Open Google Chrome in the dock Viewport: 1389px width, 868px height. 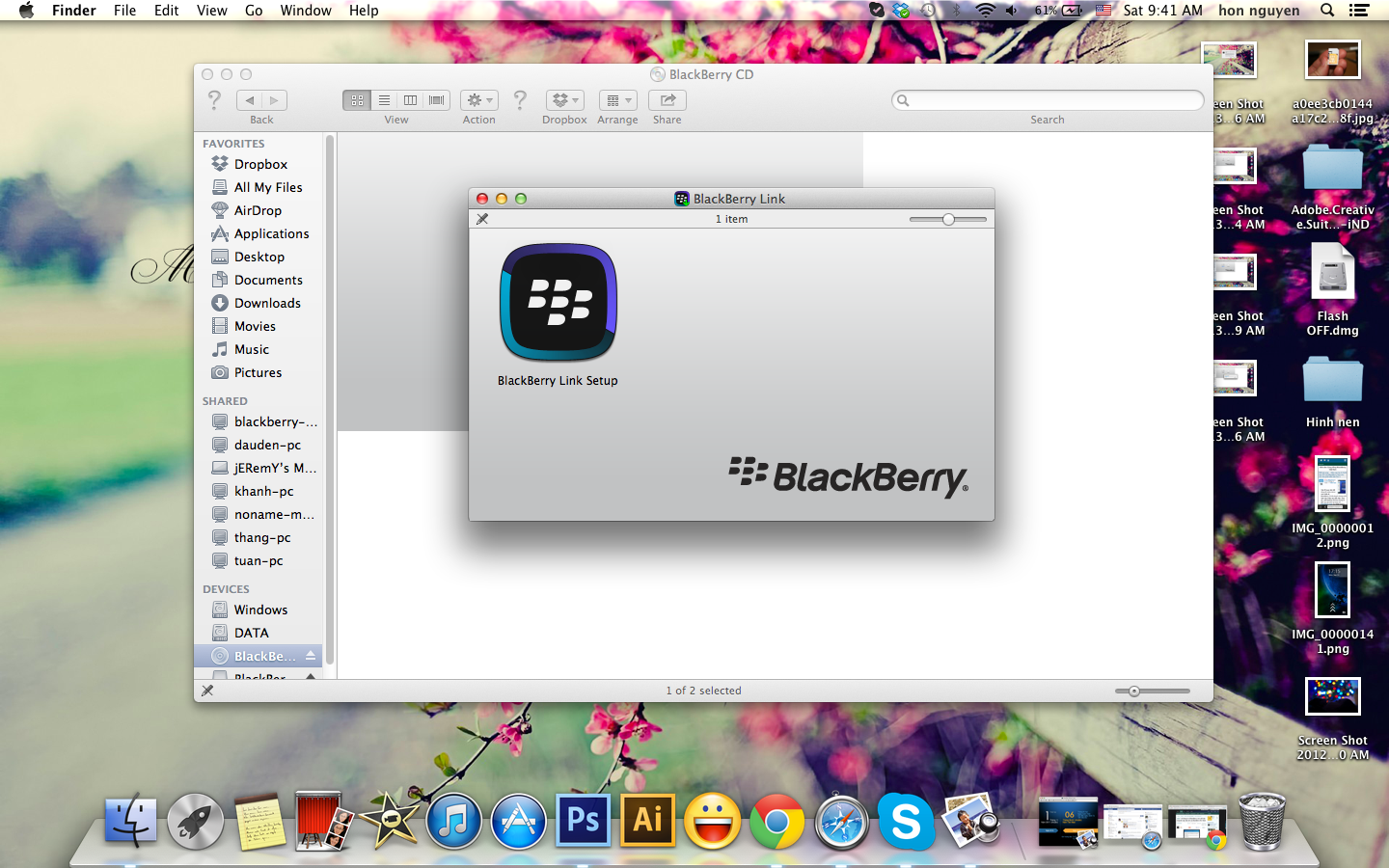click(x=776, y=821)
